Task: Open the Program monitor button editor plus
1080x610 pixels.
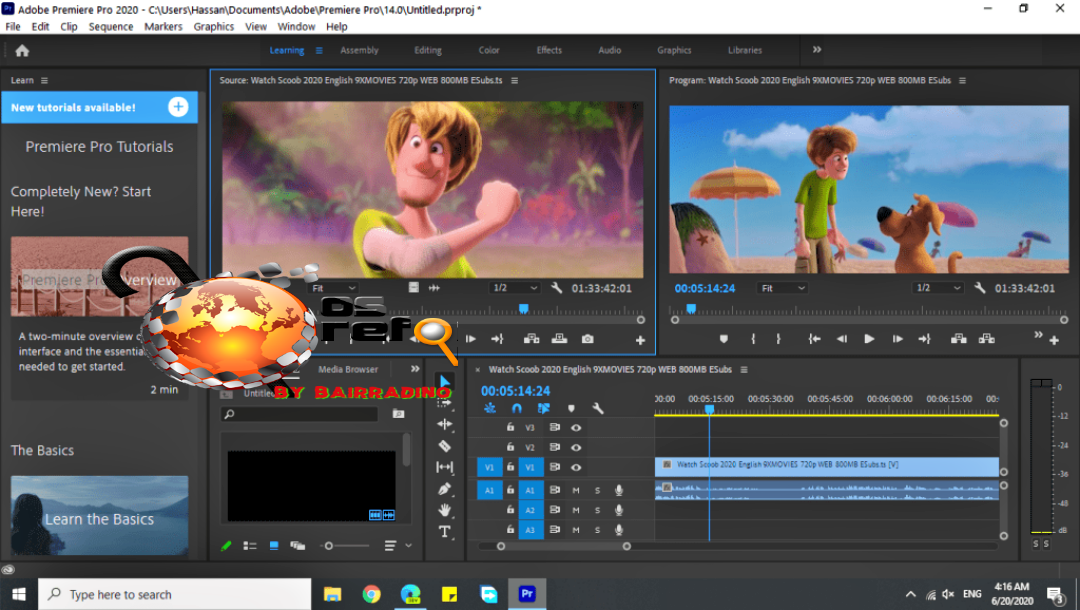Action: pos(1054,340)
